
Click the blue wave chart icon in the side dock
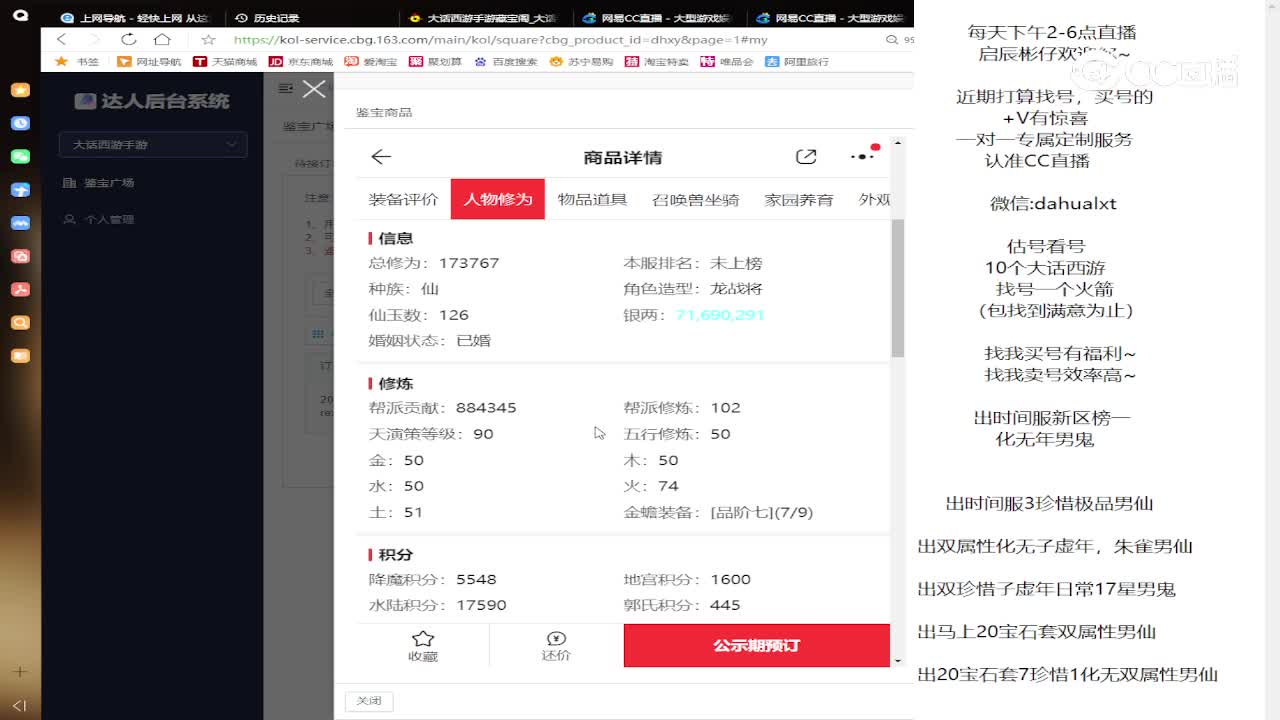point(20,223)
